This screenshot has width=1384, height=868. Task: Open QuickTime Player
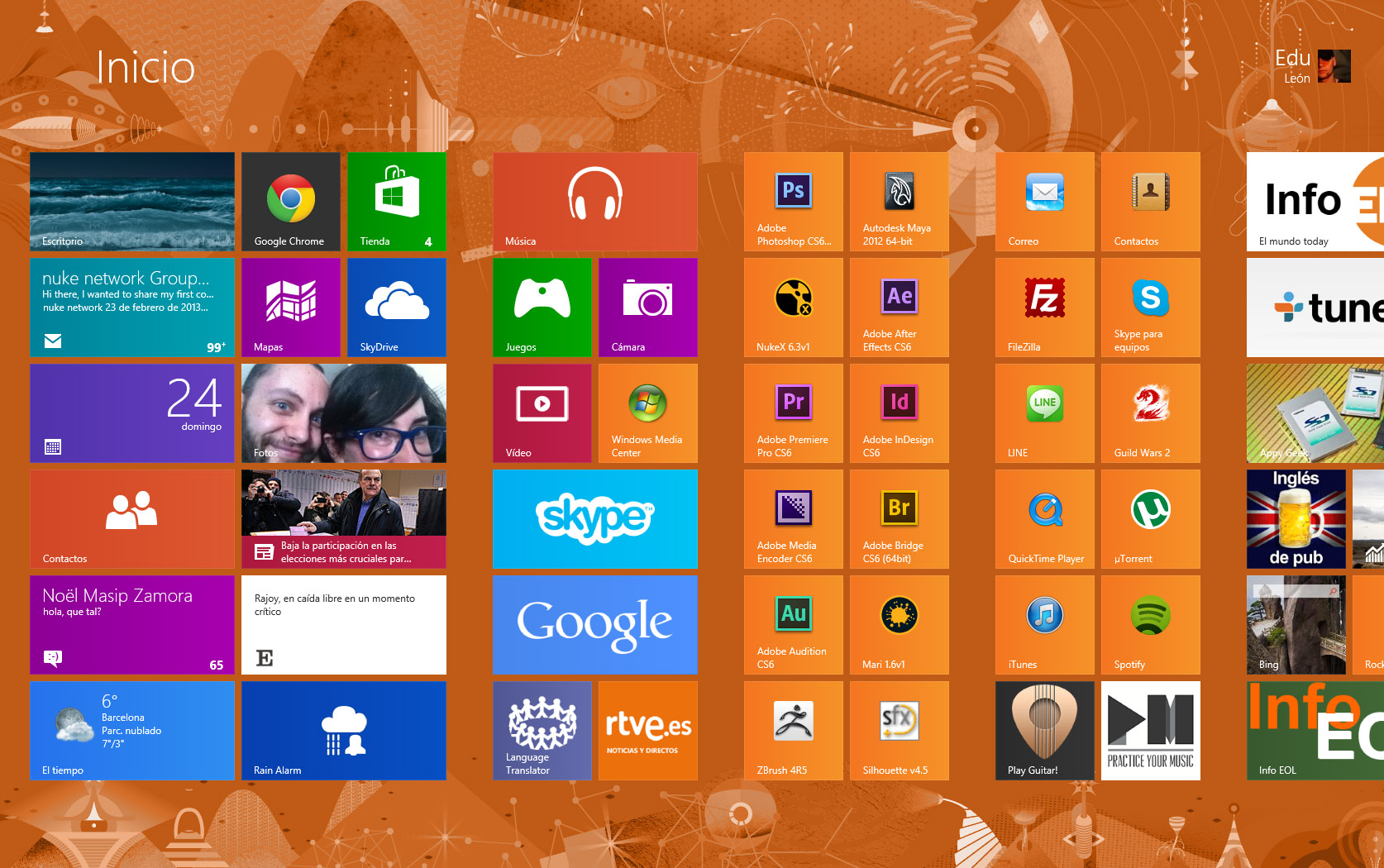click(x=1044, y=519)
